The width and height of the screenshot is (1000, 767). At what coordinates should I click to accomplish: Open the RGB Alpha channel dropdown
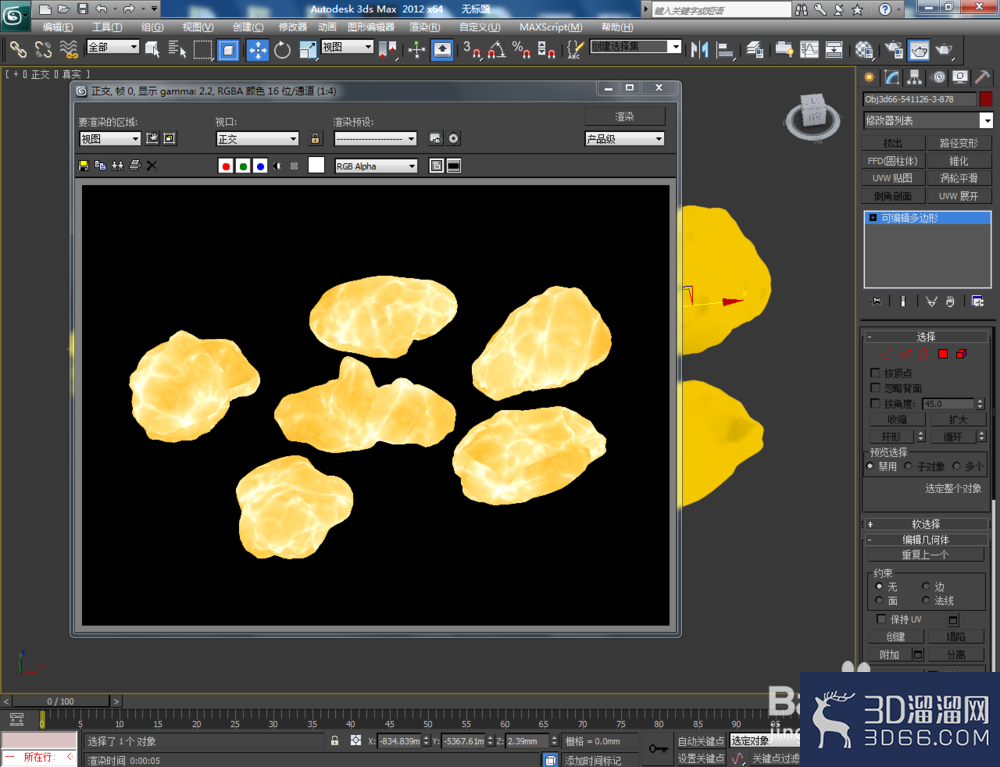(376, 166)
